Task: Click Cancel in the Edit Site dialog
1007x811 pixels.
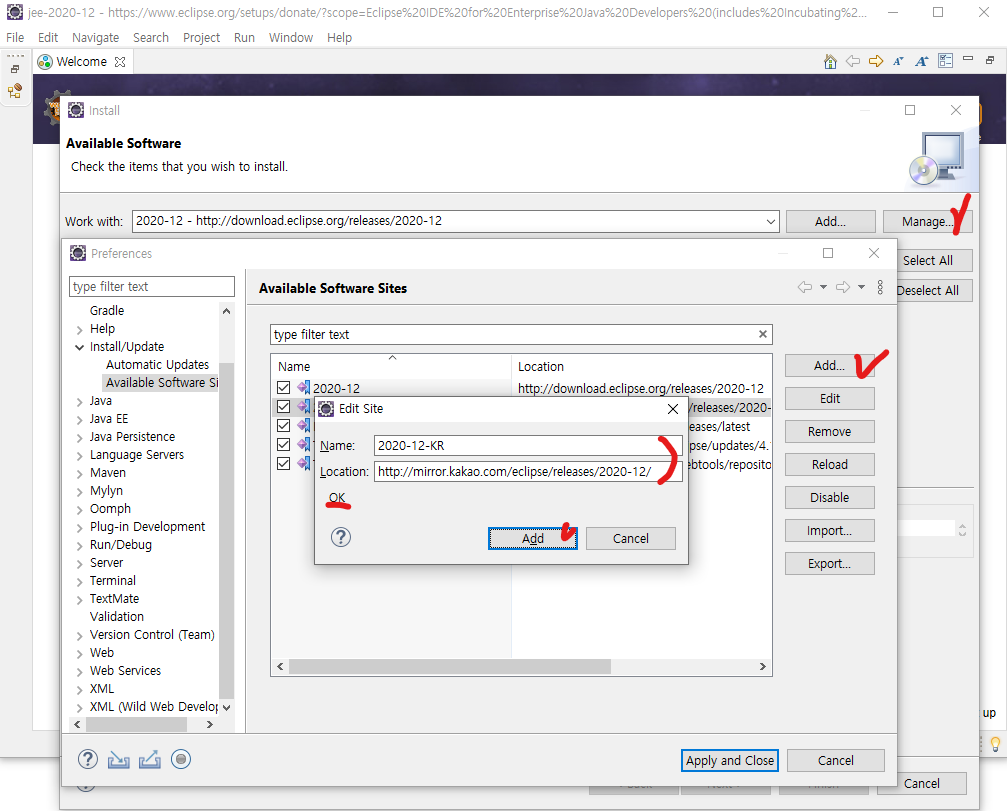Action: tap(631, 538)
